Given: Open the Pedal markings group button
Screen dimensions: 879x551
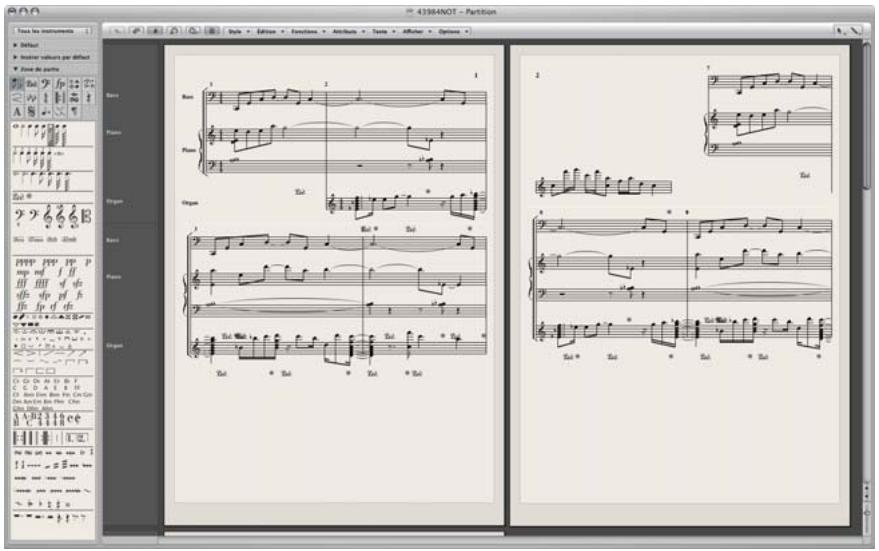Looking at the screenshot, I should (x=31, y=84).
